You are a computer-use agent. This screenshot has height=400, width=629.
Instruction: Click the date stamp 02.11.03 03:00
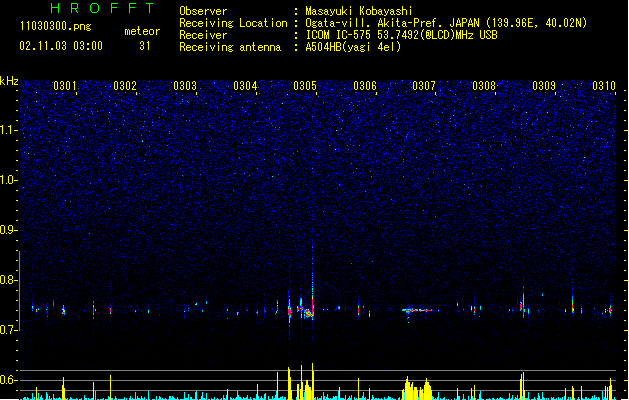(61, 46)
